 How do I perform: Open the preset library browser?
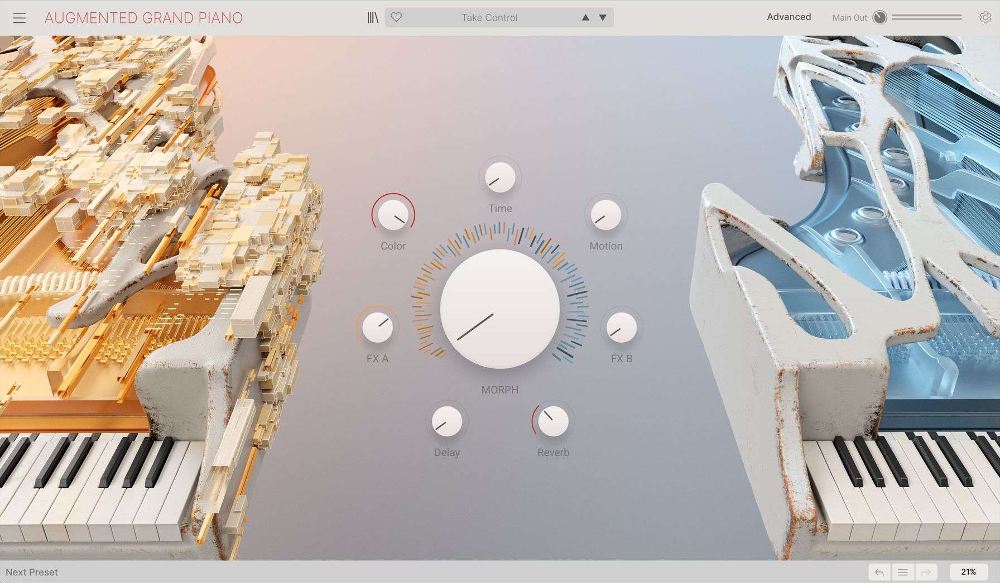[x=373, y=16]
